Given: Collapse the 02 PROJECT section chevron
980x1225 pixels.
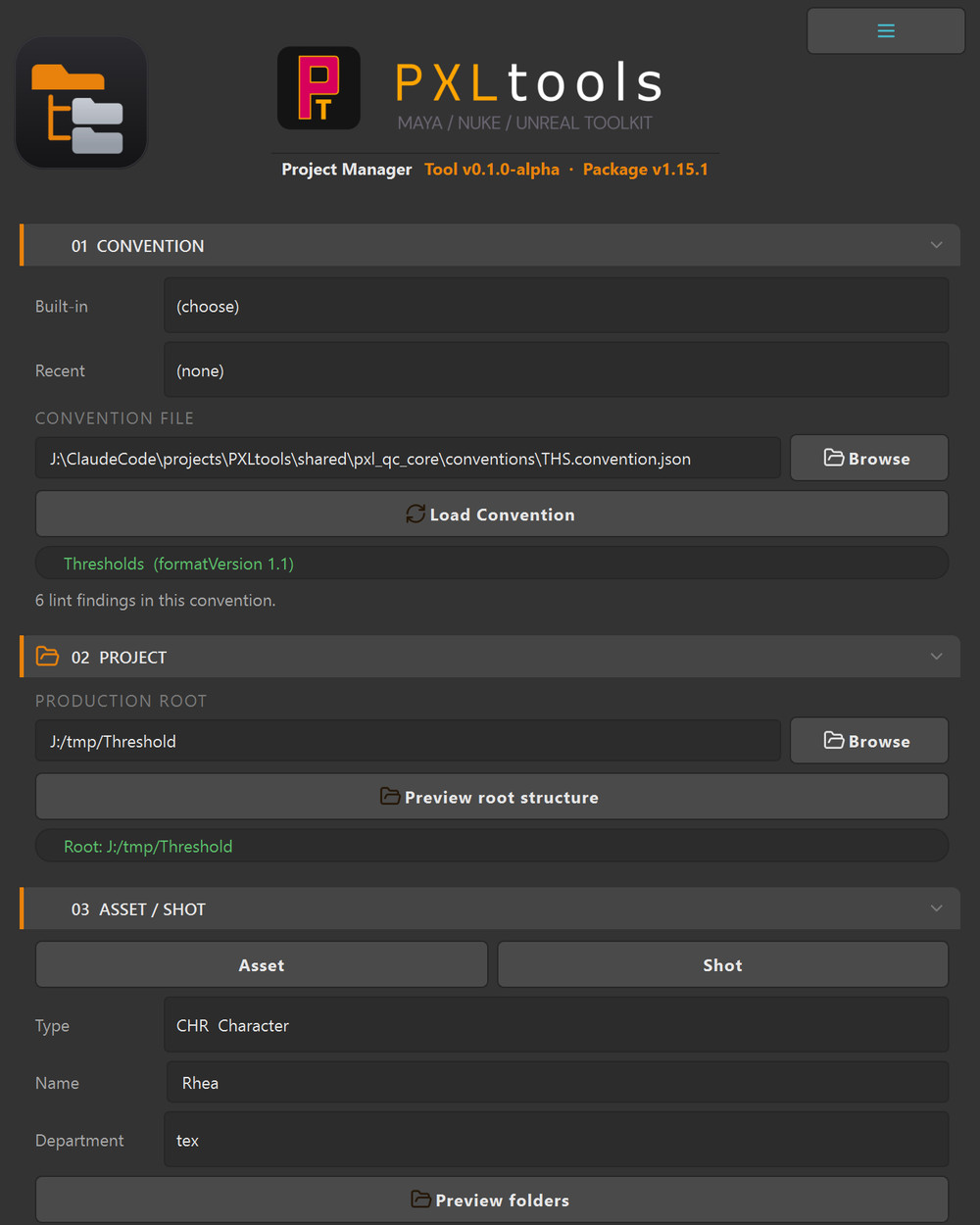Looking at the screenshot, I should 936,657.
